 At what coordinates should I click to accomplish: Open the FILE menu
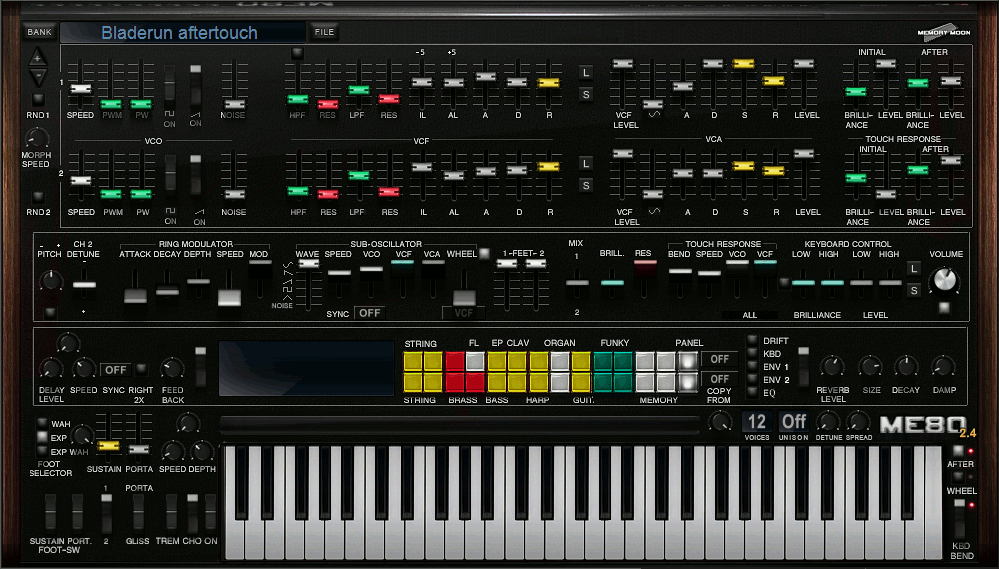[x=325, y=32]
